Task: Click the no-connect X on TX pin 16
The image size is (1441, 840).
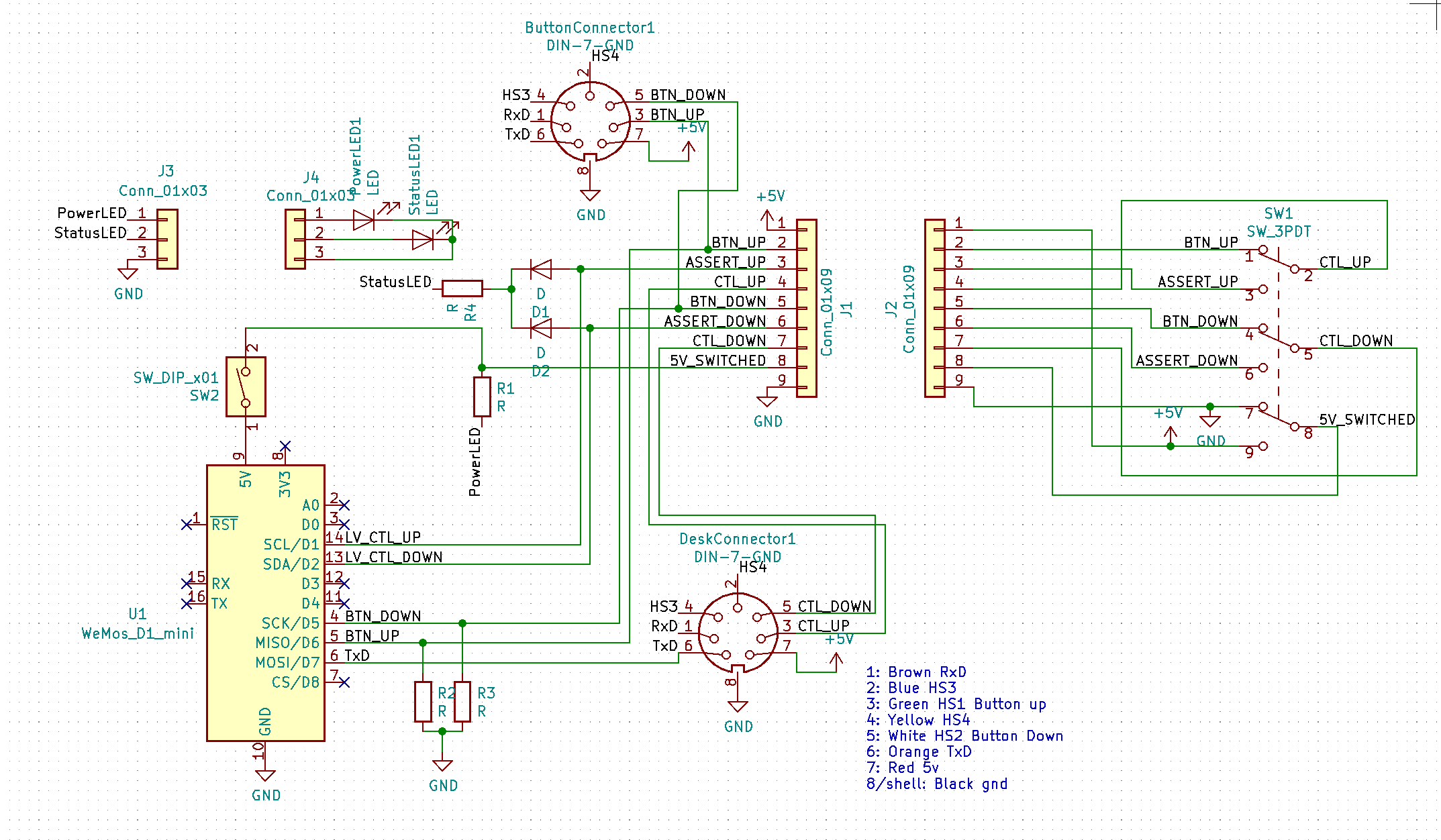Action: point(187,604)
